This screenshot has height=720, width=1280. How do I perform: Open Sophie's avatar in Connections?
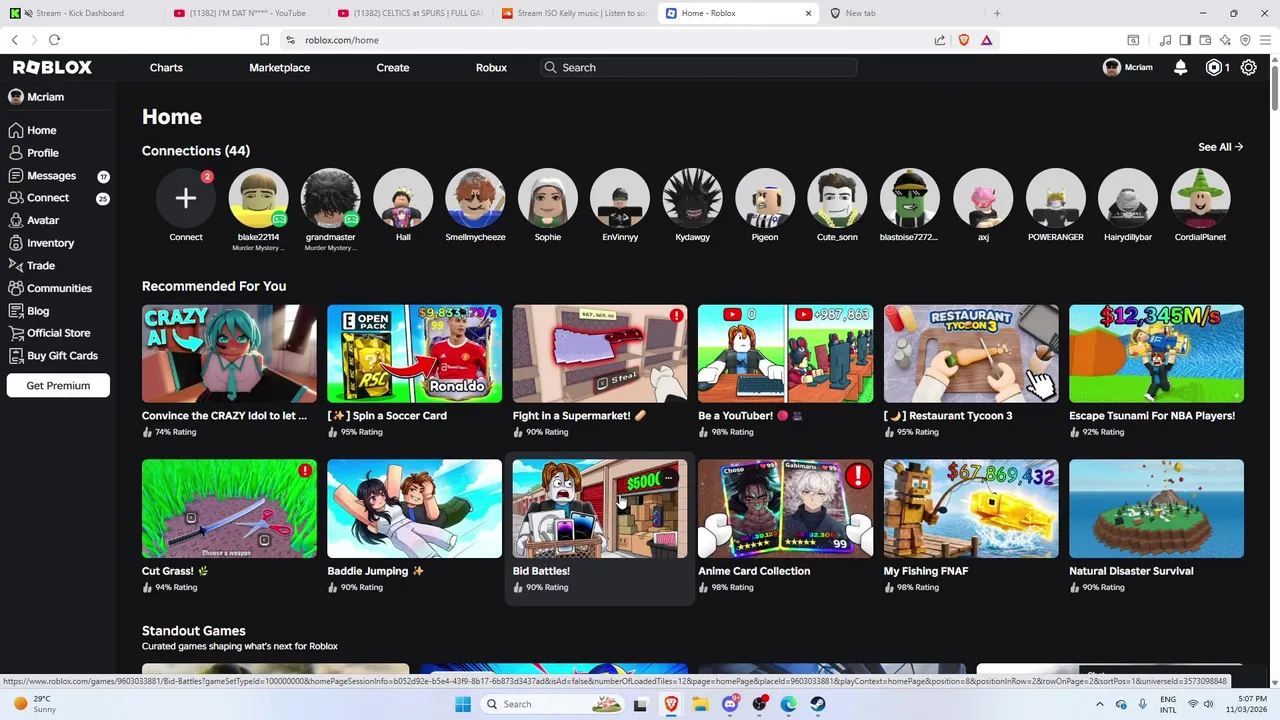(548, 198)
